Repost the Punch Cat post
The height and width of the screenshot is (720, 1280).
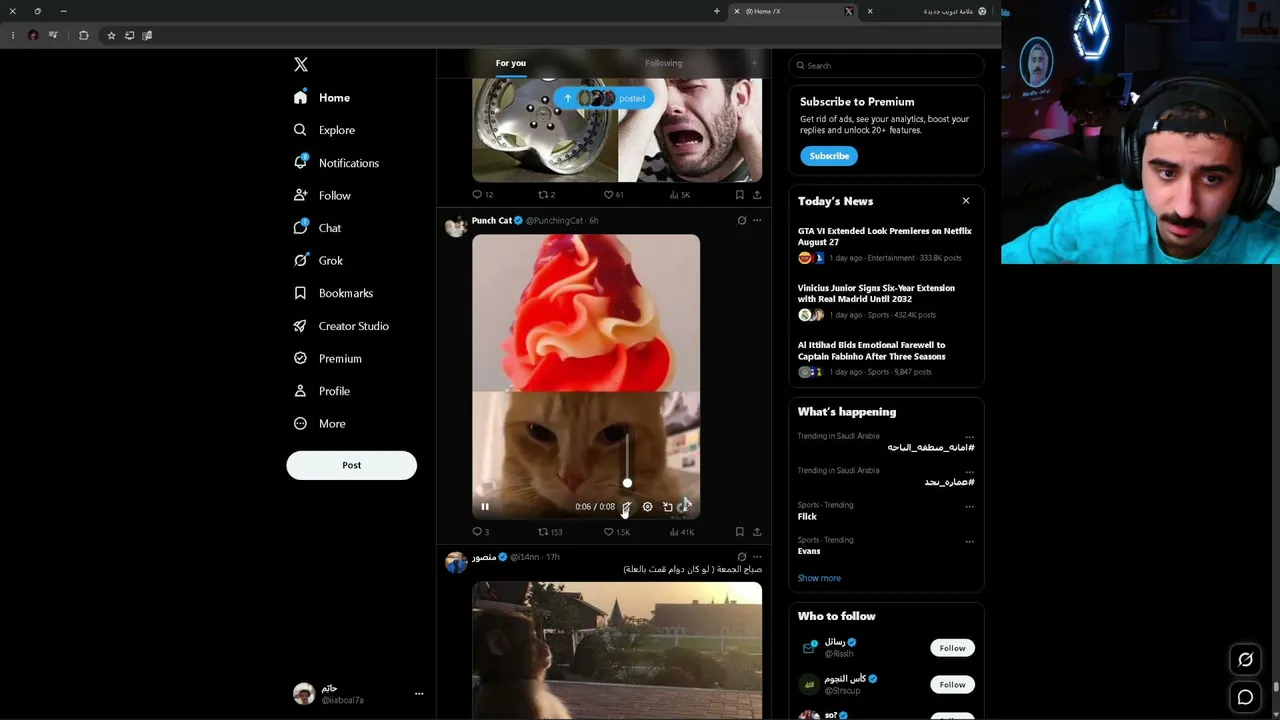550,532
